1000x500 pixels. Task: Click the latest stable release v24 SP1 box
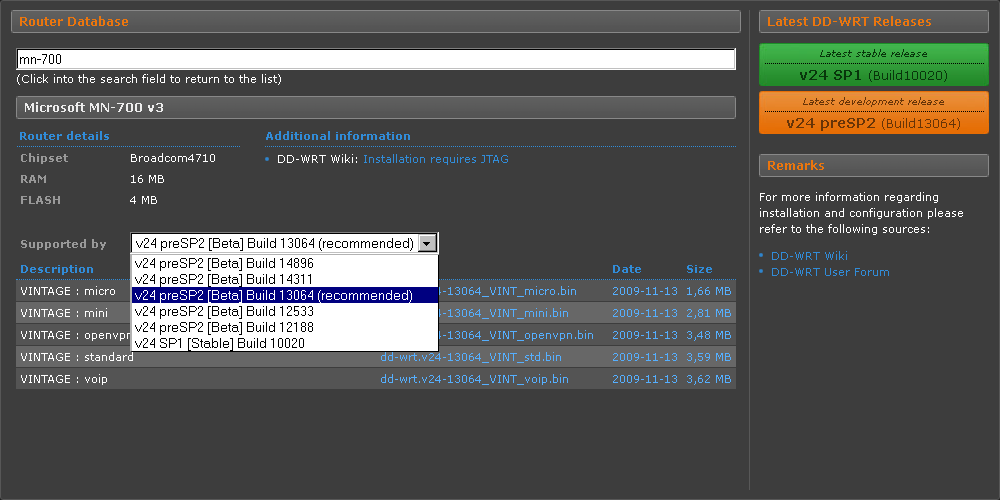[873, 65]
